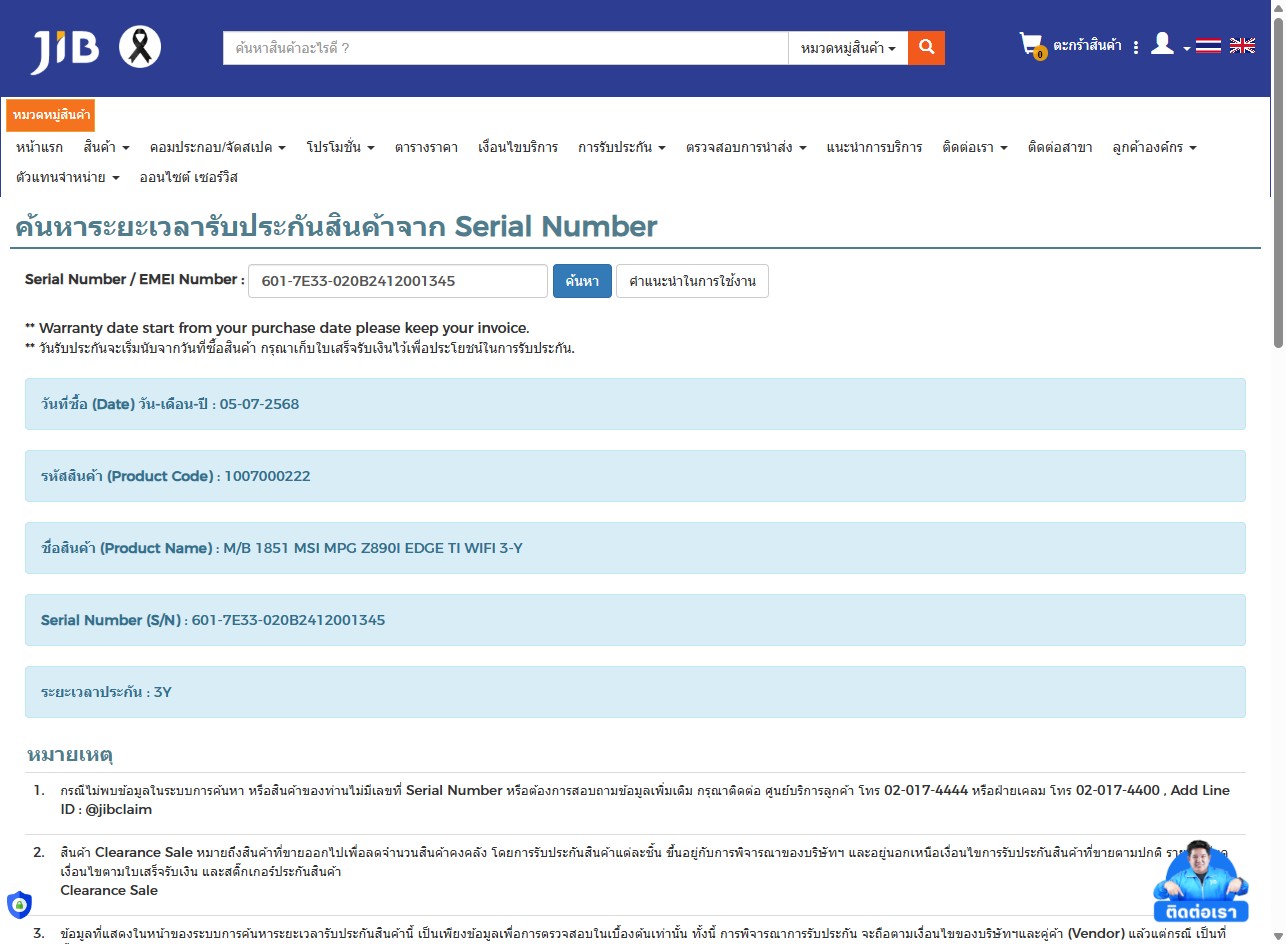The width and height of the screenshot is (1286, 944).
Task: Click the blue ค้นหา search button
Action: (x=582, y=281)
